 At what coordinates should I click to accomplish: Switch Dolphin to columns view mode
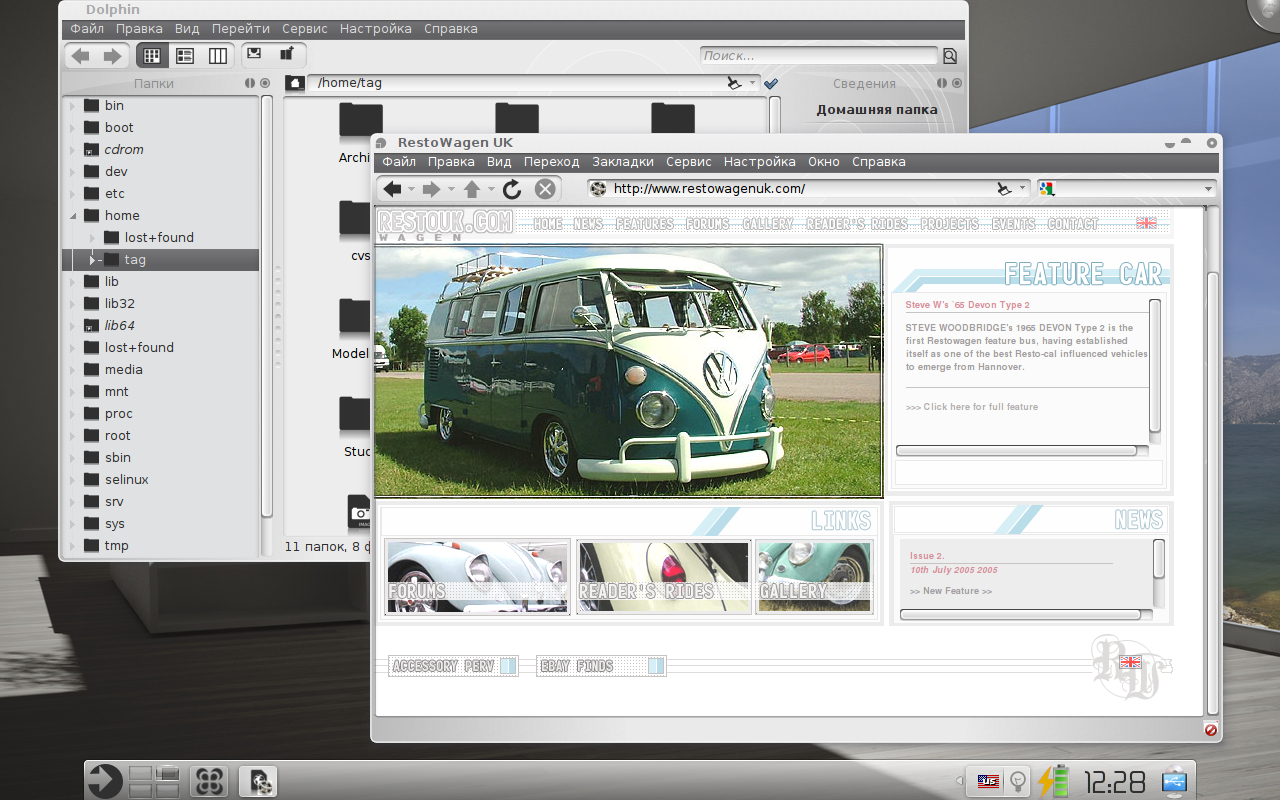(217, 56)
